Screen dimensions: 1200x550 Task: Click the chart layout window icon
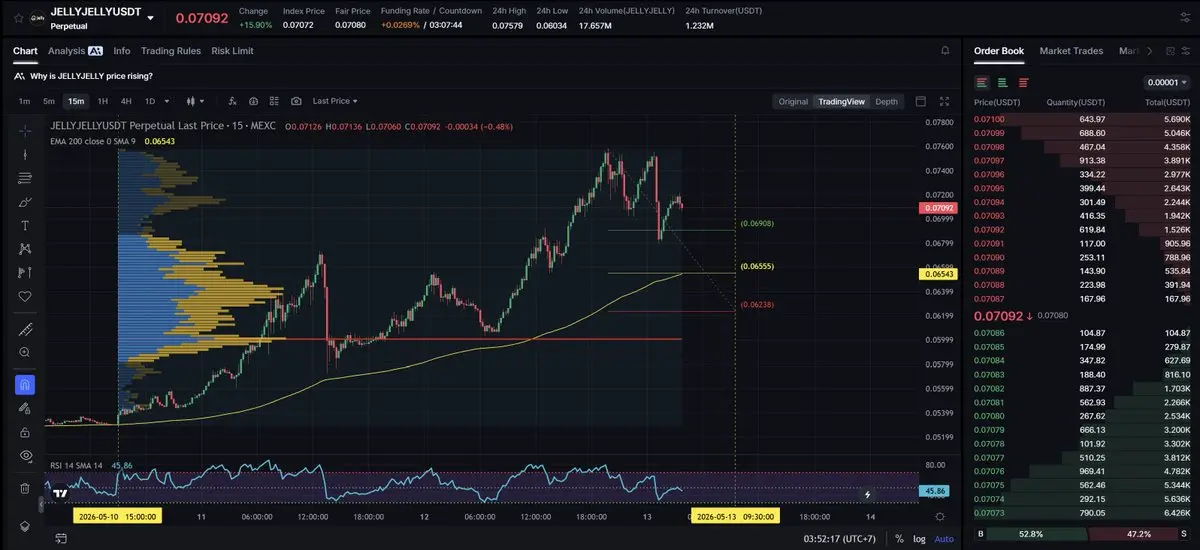[x=920, y=101]
